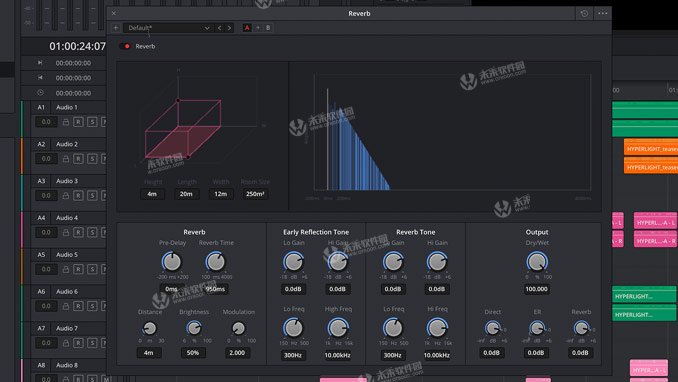Select the Audio 6 track name
The height and width of the screenshot is (382, 678).
(67, 292)
